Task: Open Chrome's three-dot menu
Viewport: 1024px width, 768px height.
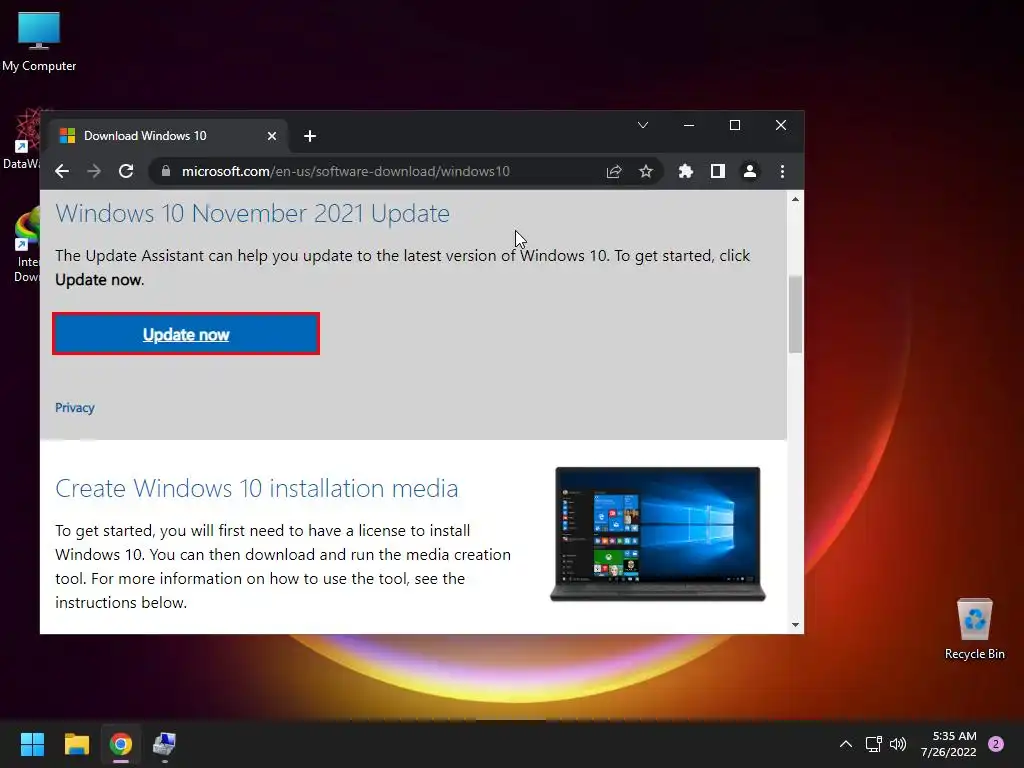Action: (x=782, y=171)
